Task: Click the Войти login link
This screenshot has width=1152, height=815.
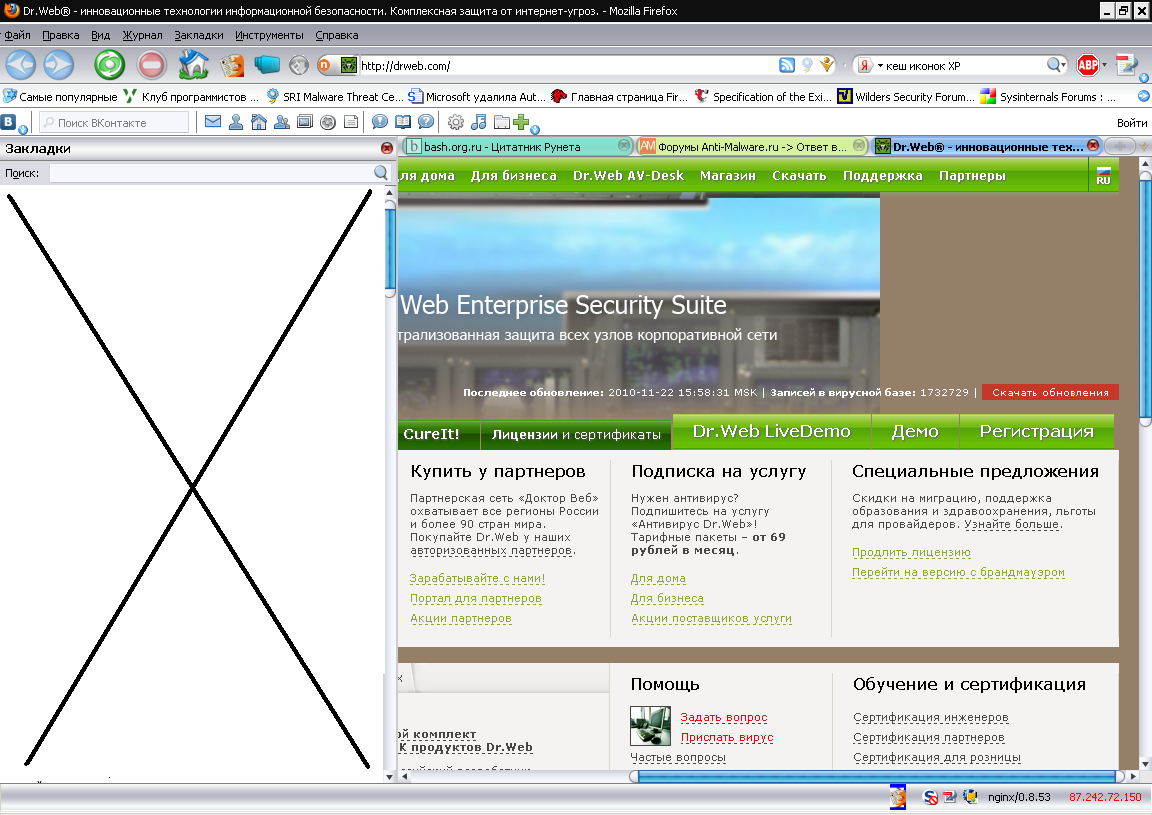Action: pos(1132,123)
